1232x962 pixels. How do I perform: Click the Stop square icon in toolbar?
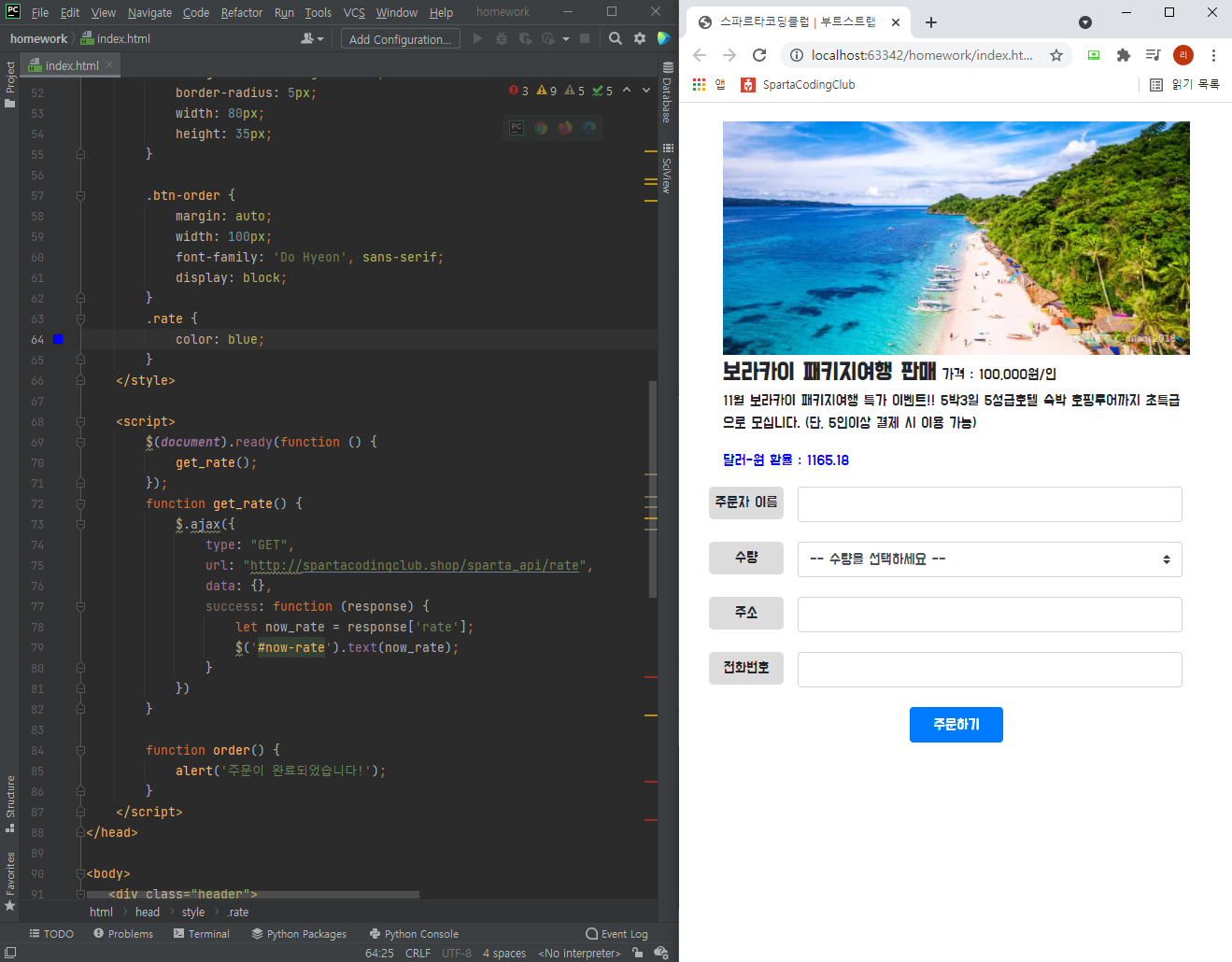585,38
